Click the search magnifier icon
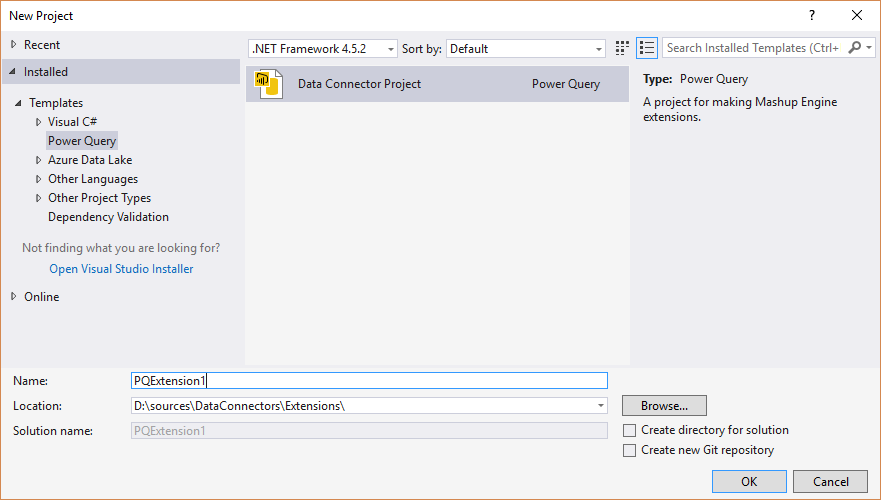 coord(855,48)
